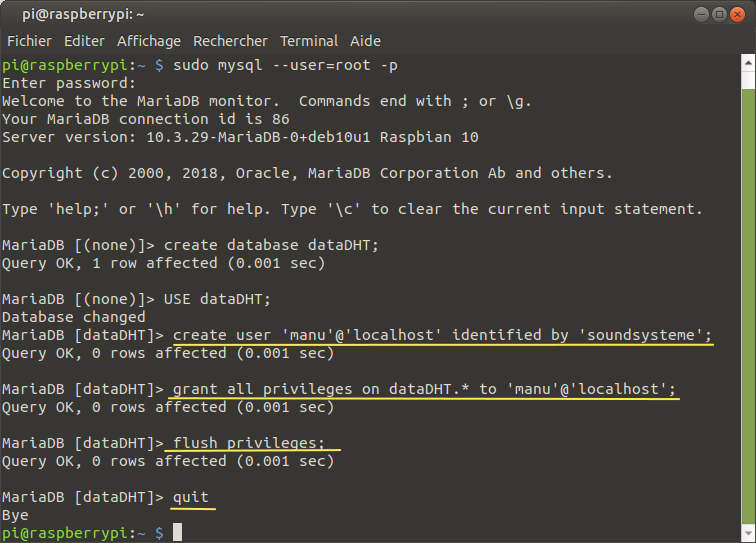The height and width of the screenshot is (543, 756).
Task: Click the scrollbar down arrow
Action: coord(748,533)
